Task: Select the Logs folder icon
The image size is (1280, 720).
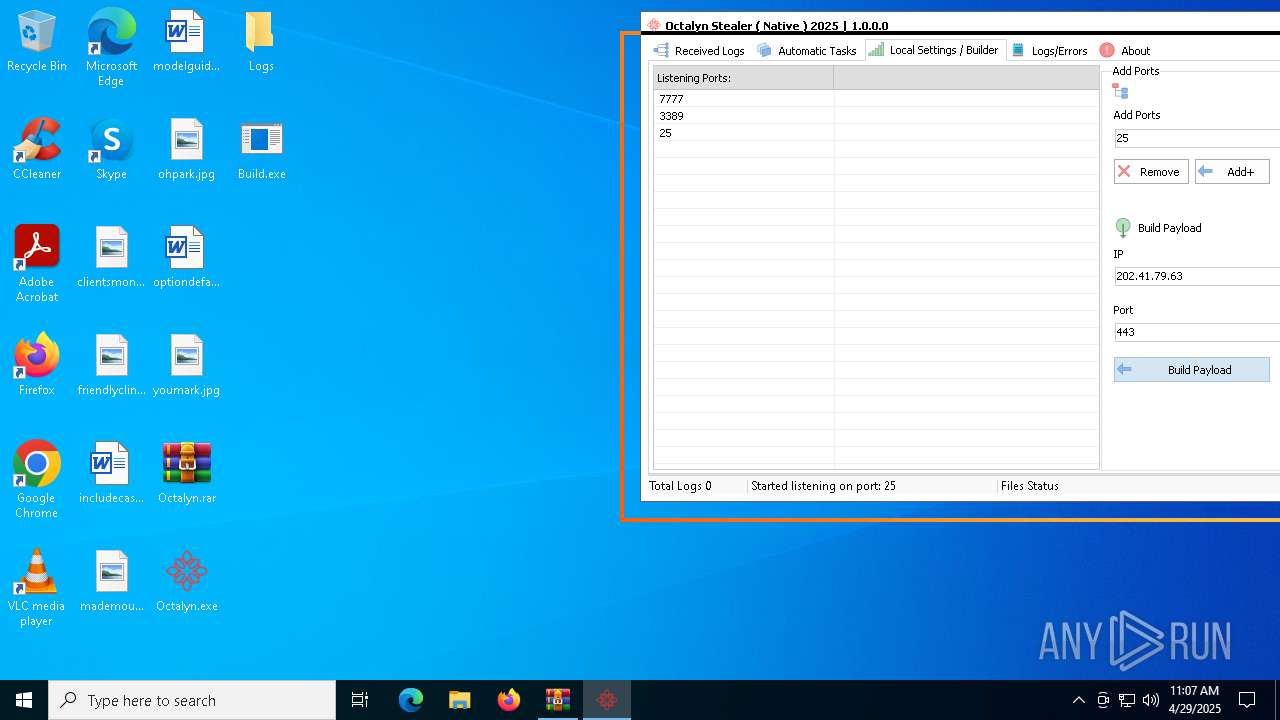Action: [261, 42]
